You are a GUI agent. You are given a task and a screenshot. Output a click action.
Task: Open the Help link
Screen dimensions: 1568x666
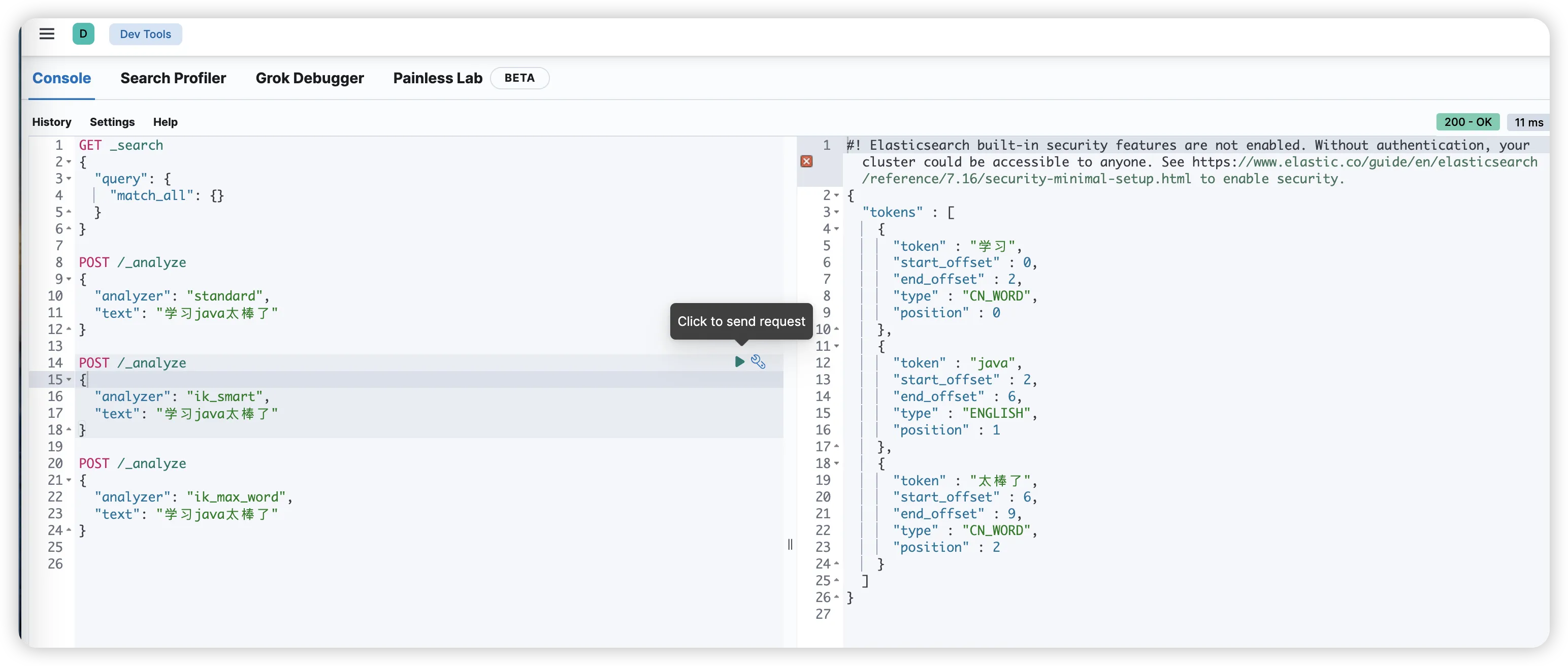165,122
